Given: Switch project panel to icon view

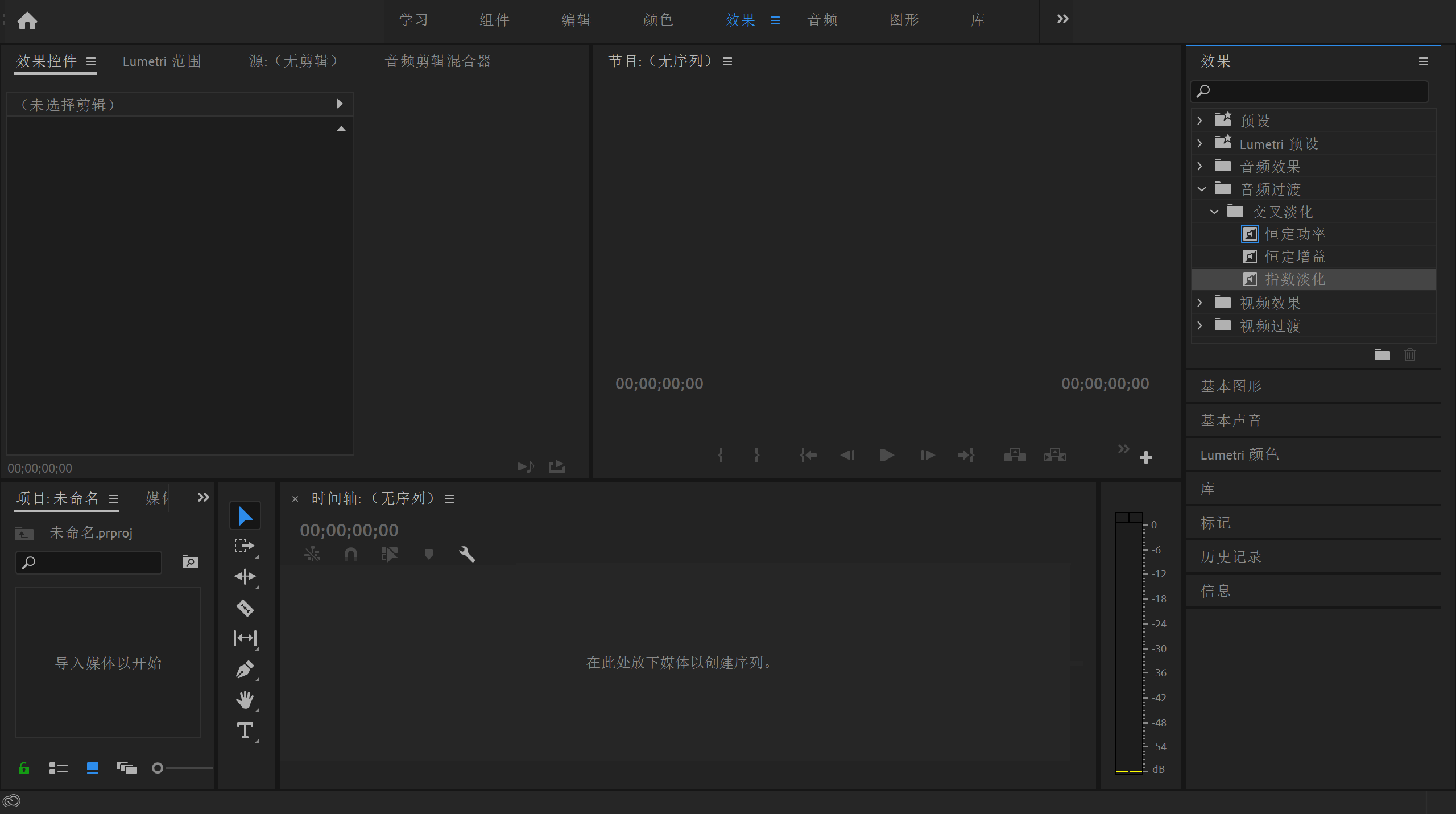Looking at the screenshot, I should 92,768.
